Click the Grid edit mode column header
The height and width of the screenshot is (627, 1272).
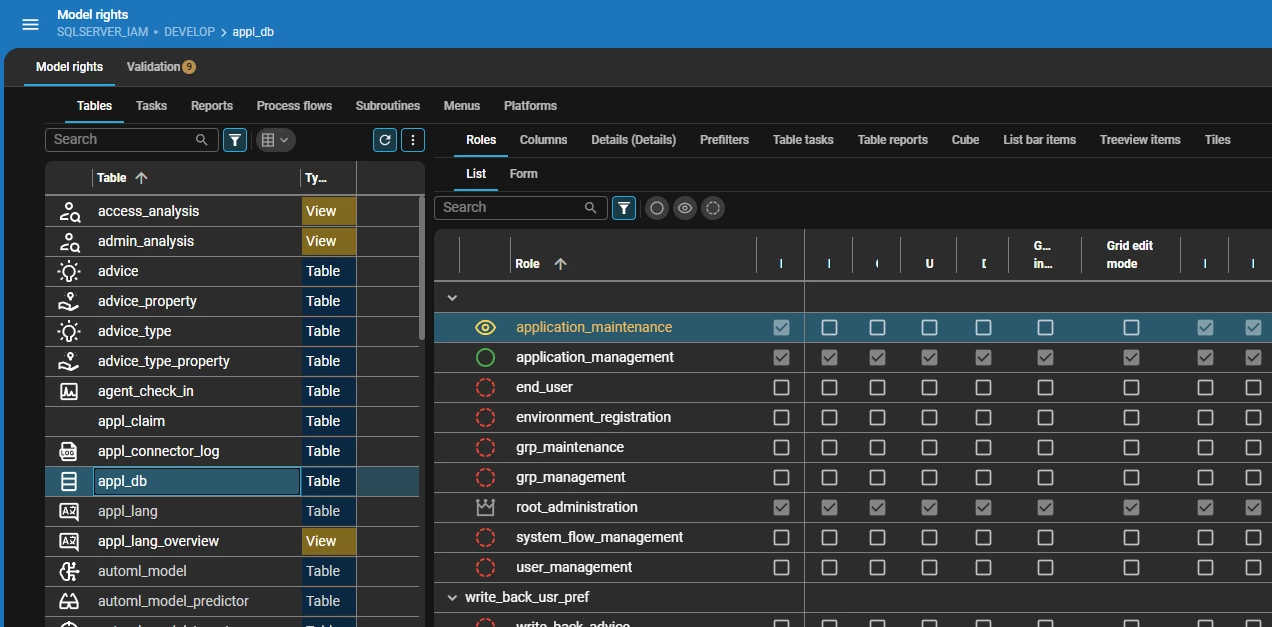[1130, 255]
